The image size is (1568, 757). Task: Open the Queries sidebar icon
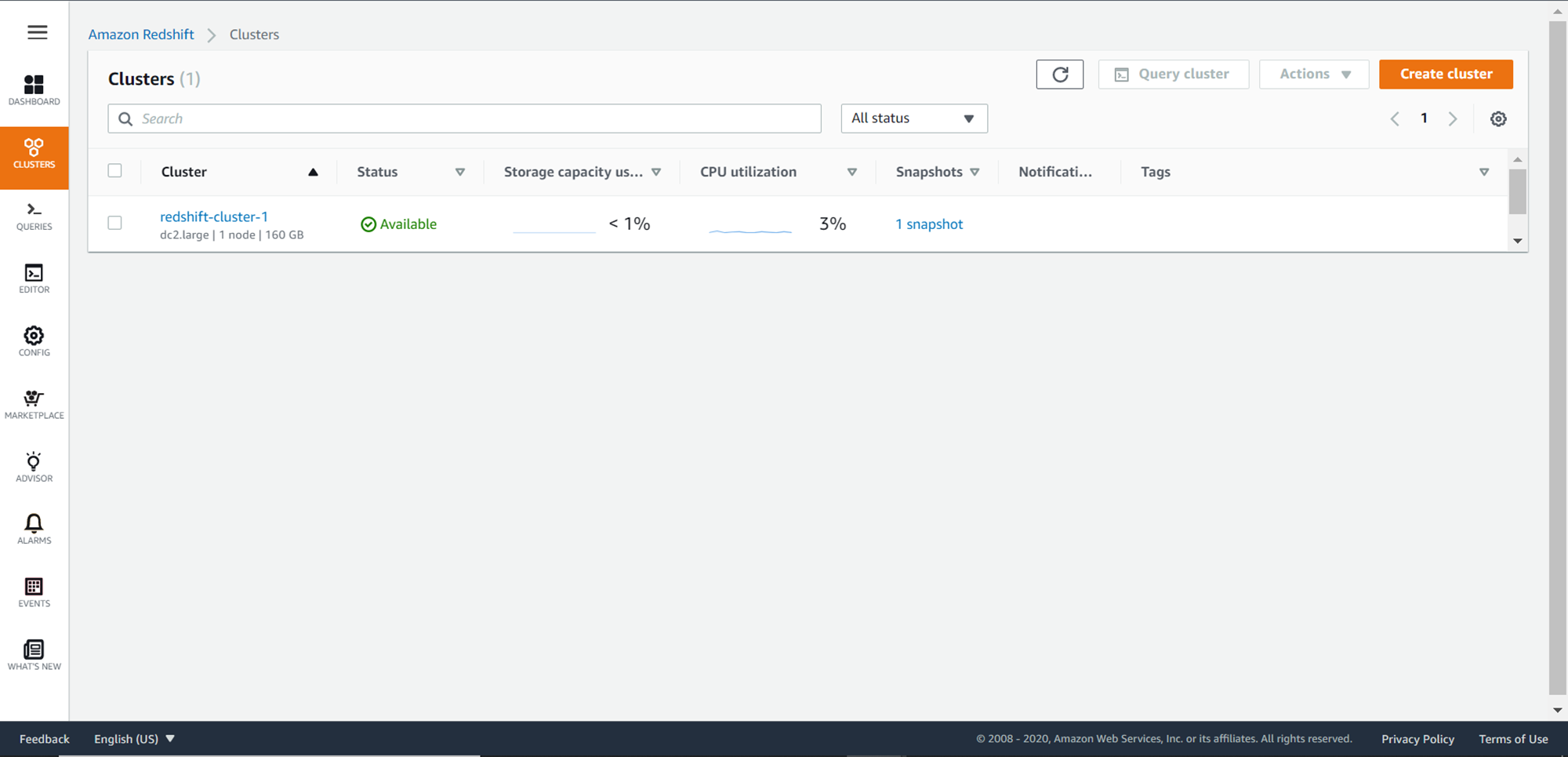34,217
